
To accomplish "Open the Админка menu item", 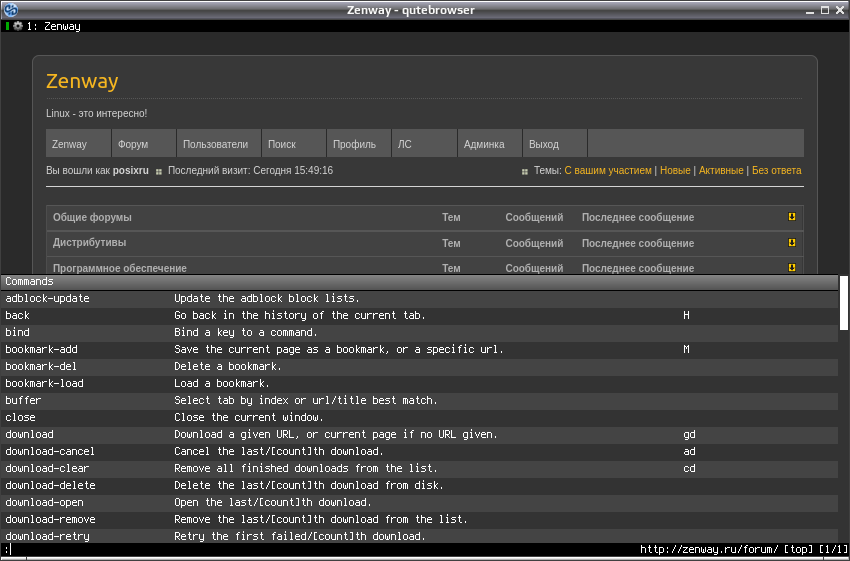I will [x=490, y=144].
